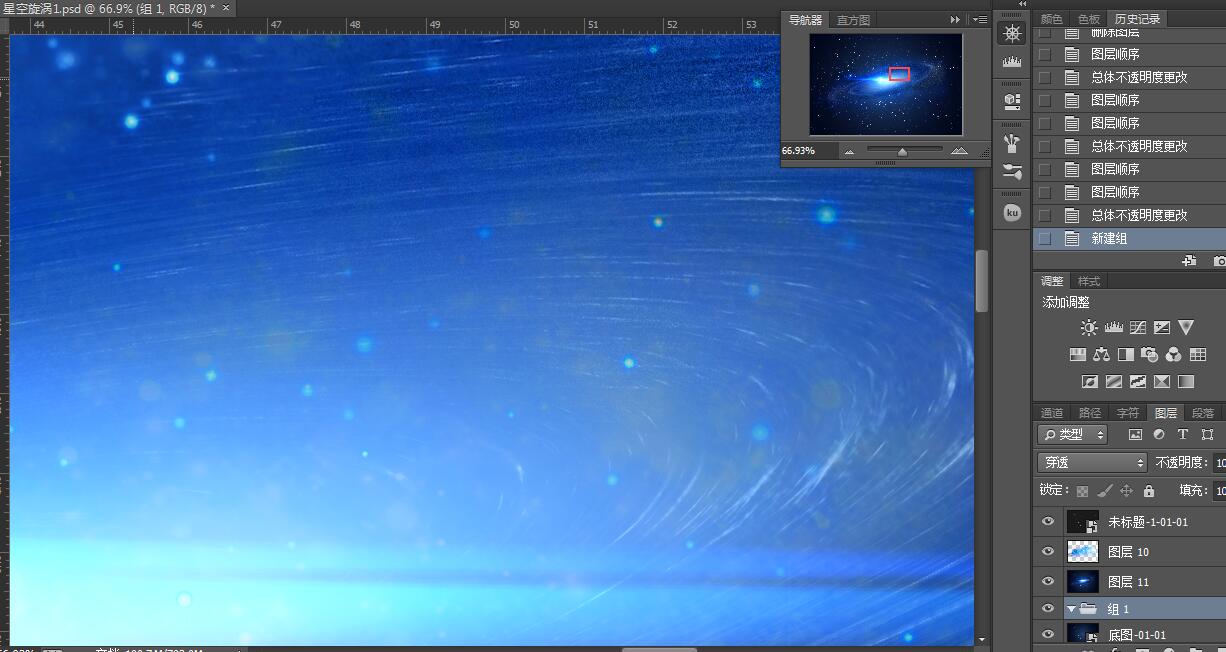Filter layers by type layers
The image size is (1226, 652).
[1183, 434]
